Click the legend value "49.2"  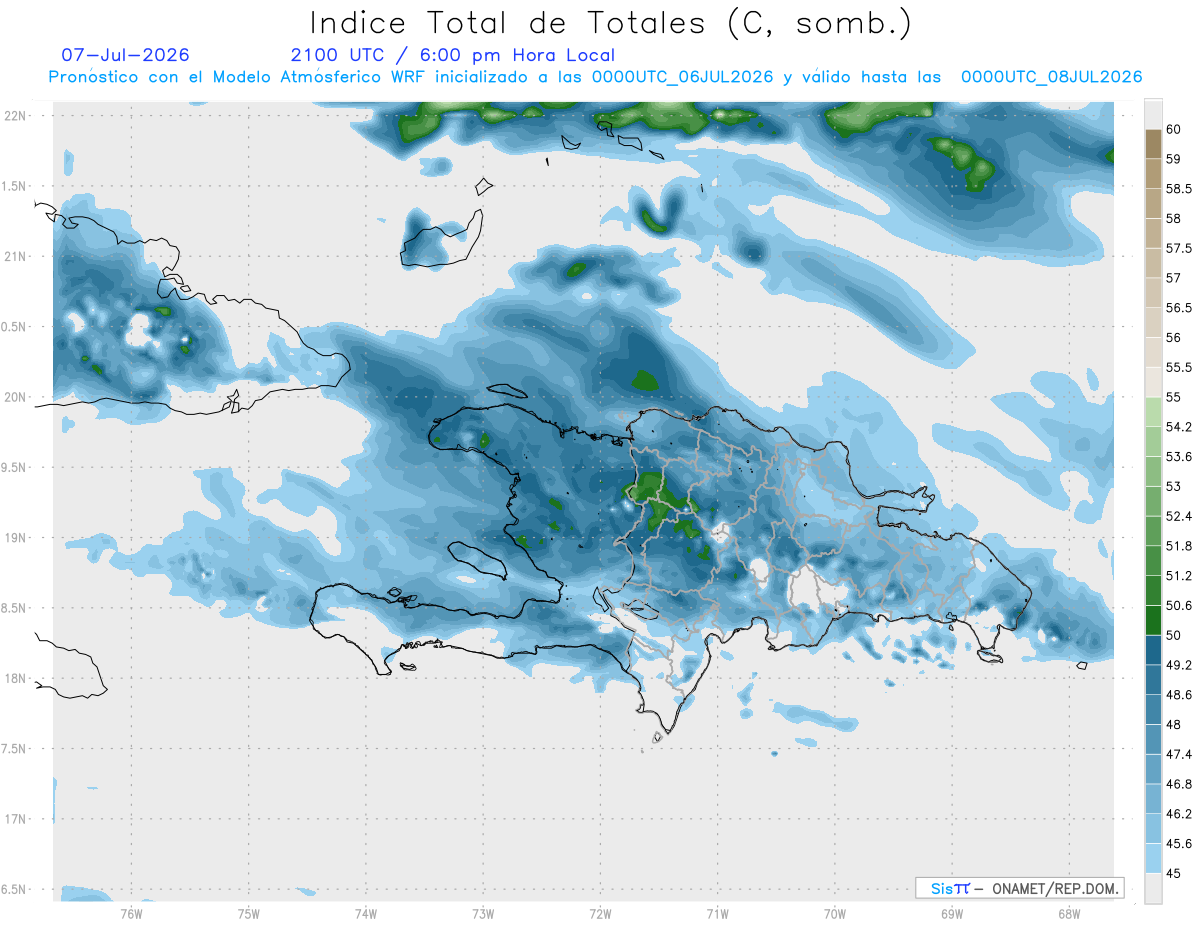pos(1179,665)
